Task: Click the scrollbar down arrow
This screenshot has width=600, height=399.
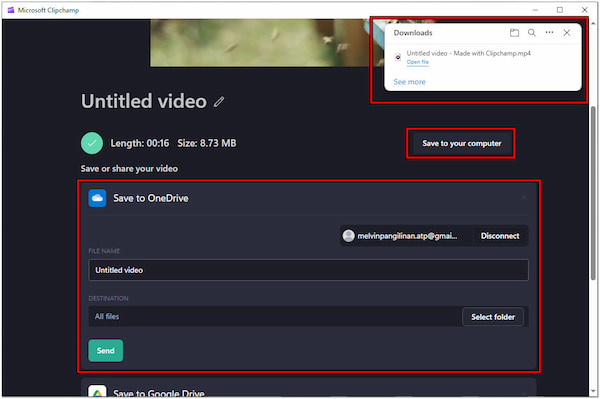Action: 593,391
